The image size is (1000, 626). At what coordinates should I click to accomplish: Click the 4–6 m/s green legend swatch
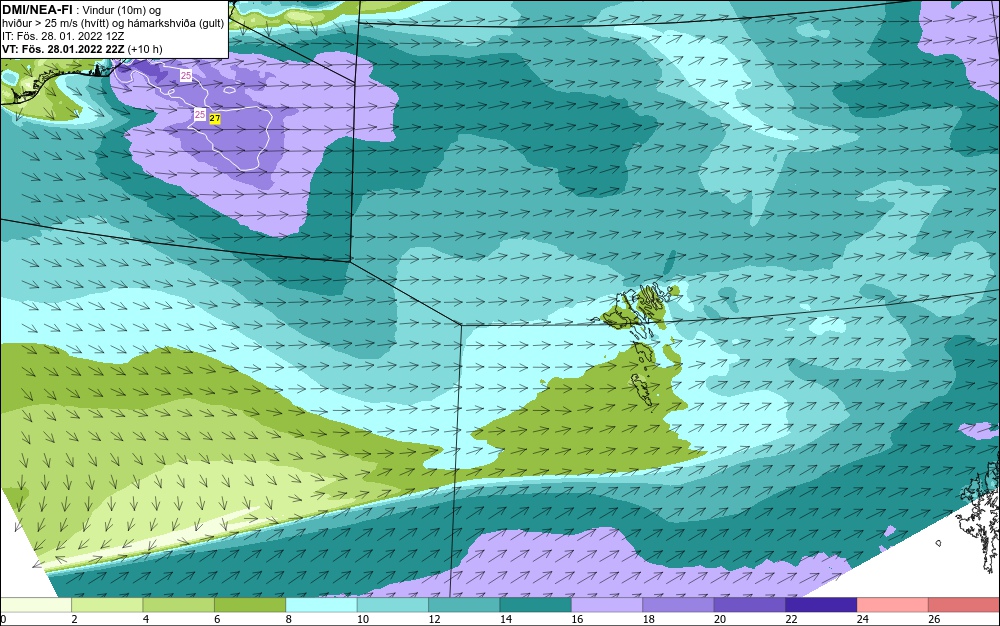179,605
